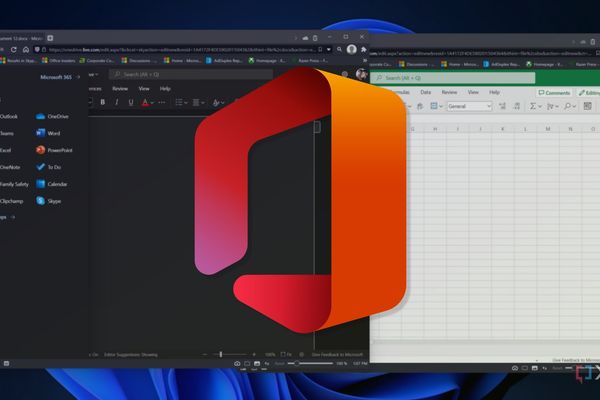Open To Do from the app launcher
This screenshot has height=400, width=600.
pyautogui.click(x=49, y=167)
